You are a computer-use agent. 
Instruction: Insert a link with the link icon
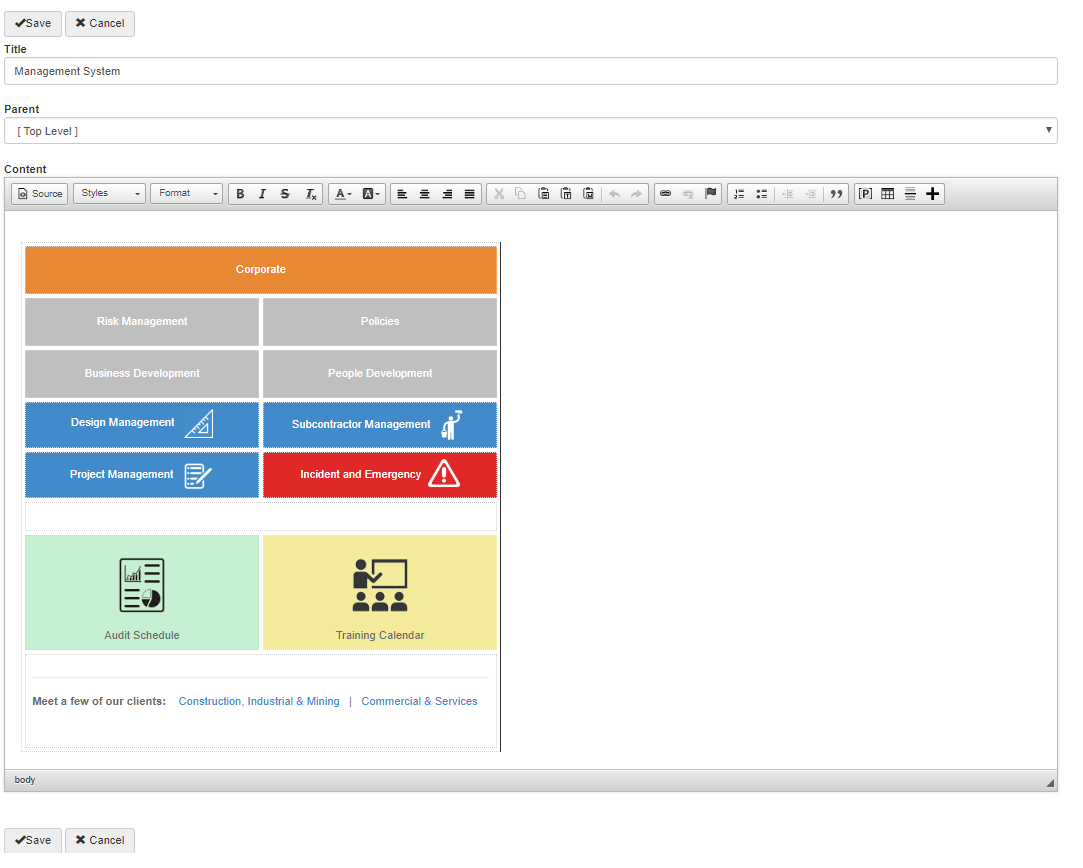pos(665,194)
